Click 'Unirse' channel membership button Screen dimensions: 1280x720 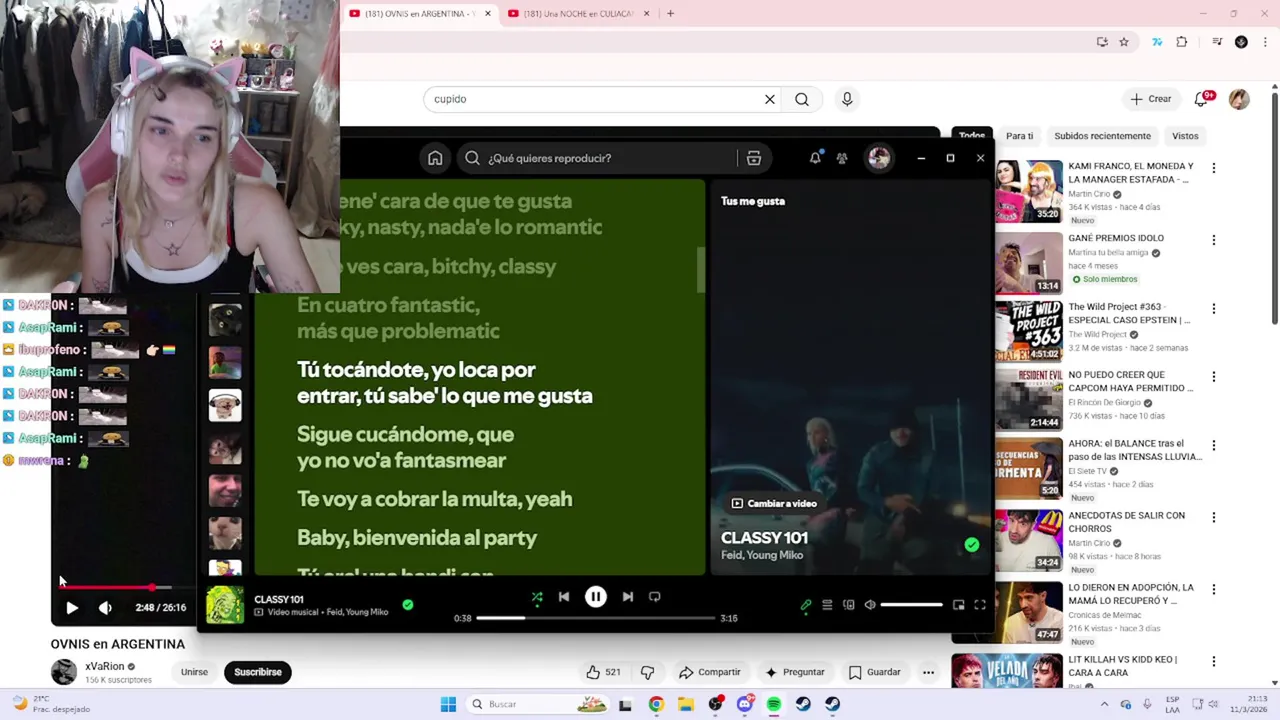(x=194, y=672)
